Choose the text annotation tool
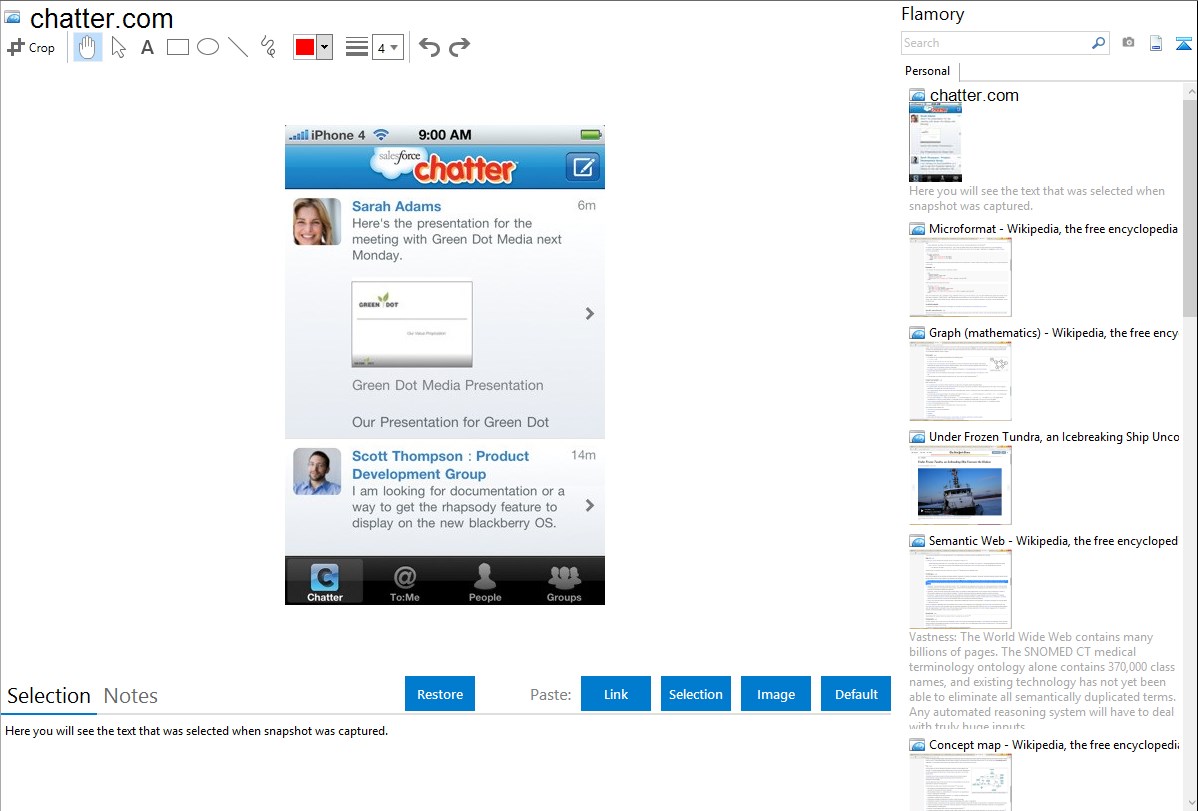Screen dimensions: 1198x811 point(147,47)
